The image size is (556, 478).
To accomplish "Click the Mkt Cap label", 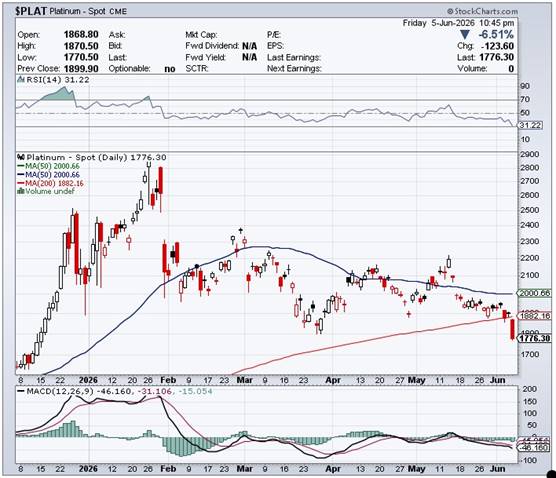I will pos(201,34).
